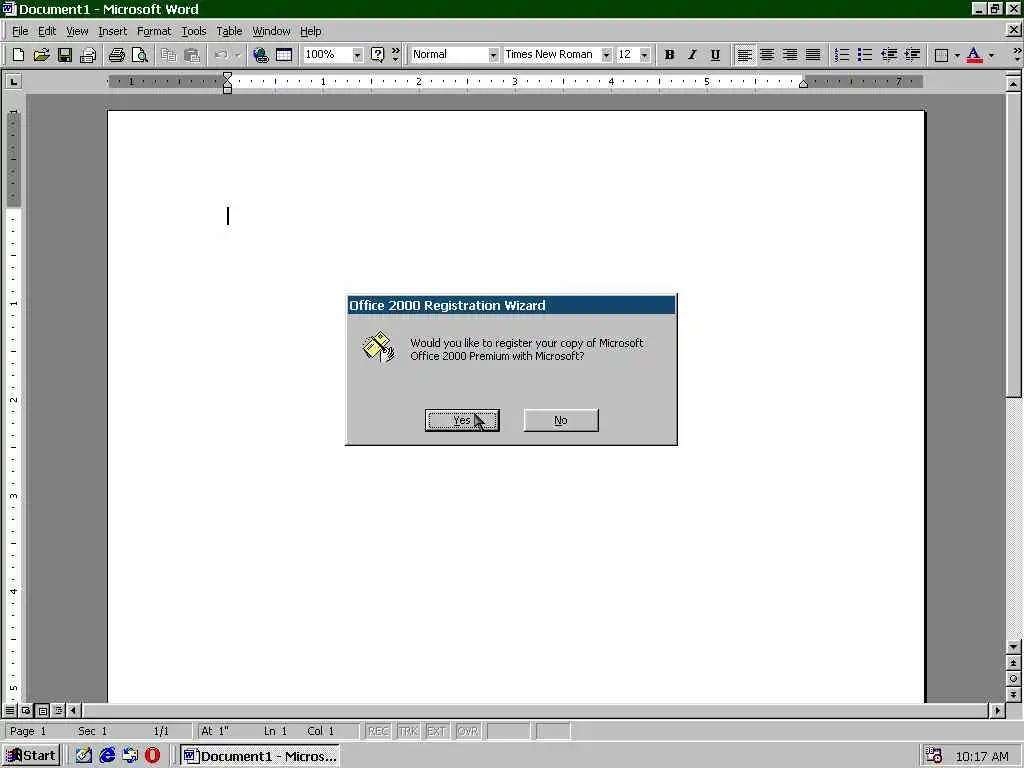
Task: Apply bulleted list formatting
Action: pos(865,55)
